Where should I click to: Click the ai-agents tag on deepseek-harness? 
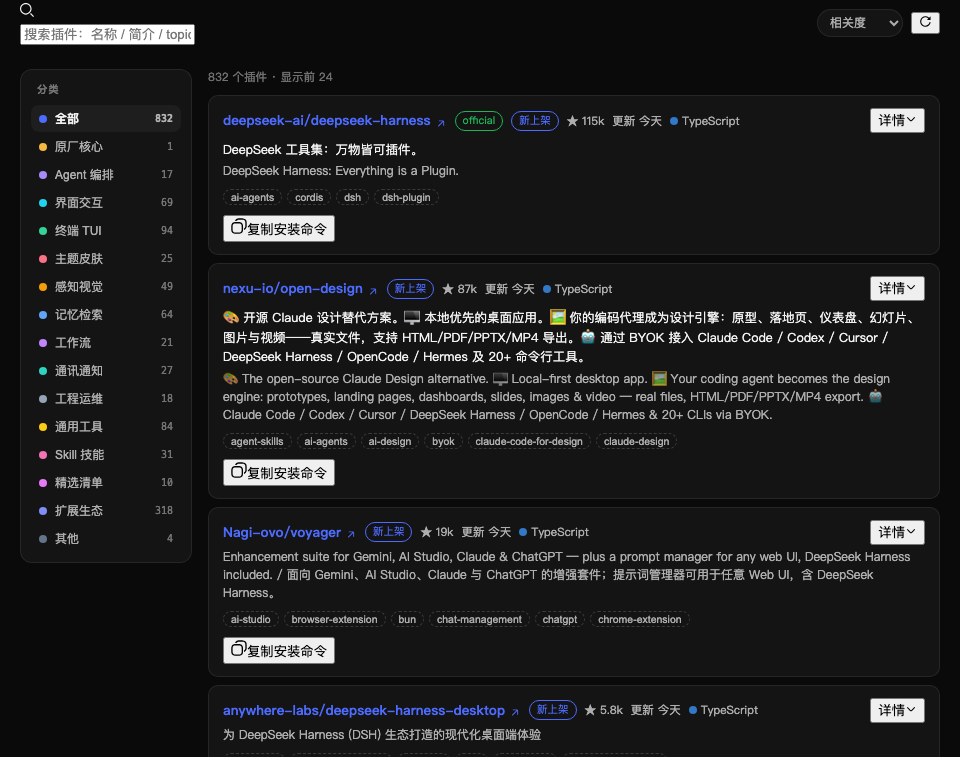252,197
